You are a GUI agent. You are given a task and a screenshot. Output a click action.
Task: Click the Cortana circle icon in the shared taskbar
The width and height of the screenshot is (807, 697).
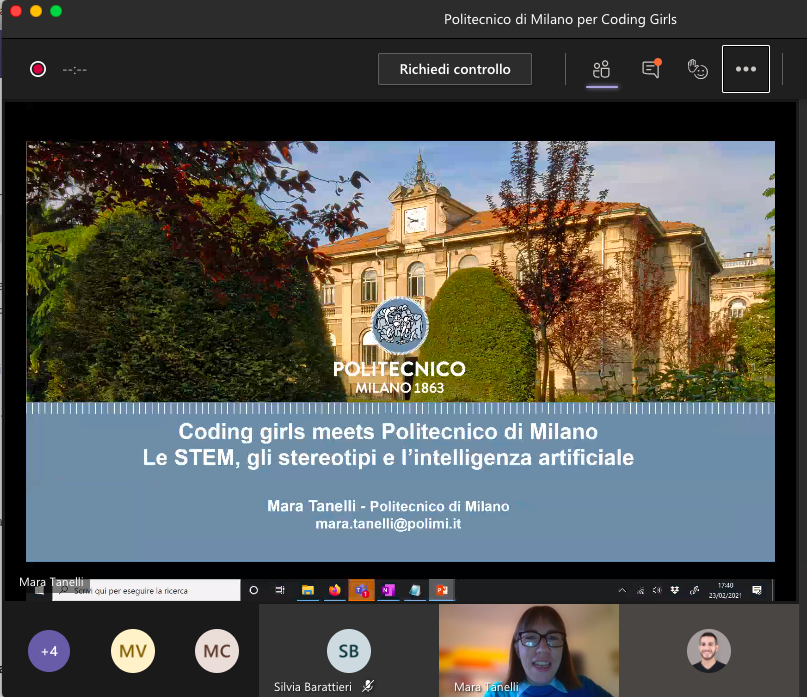pyautogui.click(x=253, y=590)
